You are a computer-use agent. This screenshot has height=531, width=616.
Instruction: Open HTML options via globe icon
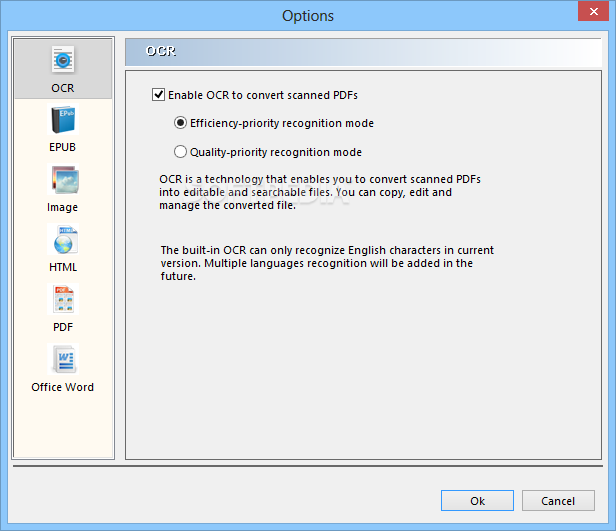[63, 239]
